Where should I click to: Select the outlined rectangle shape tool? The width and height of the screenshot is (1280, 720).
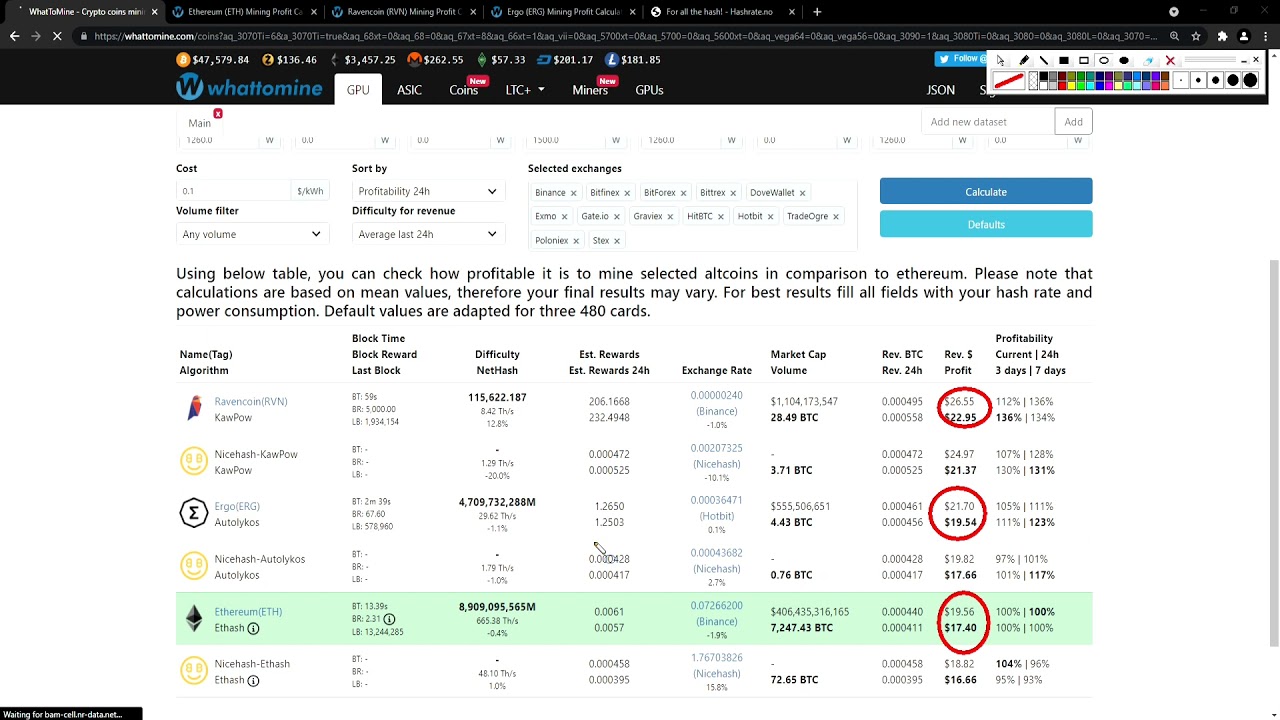pos(1084,60)
